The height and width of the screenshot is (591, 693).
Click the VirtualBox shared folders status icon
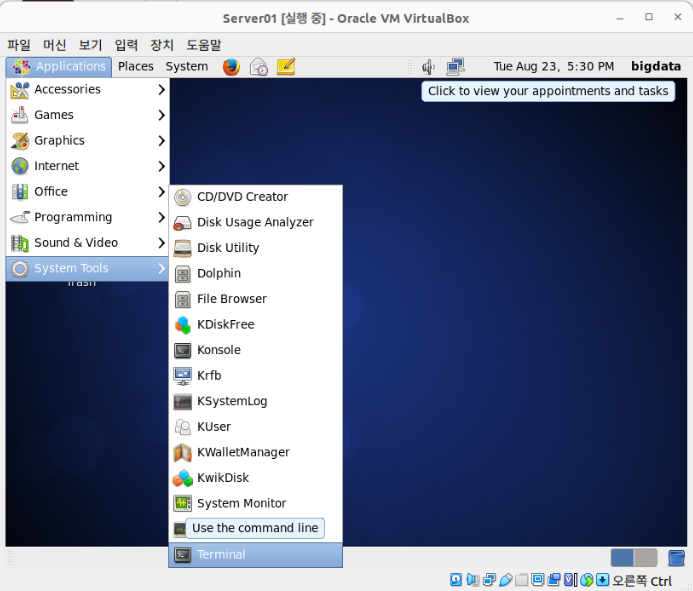click(522, 580)
